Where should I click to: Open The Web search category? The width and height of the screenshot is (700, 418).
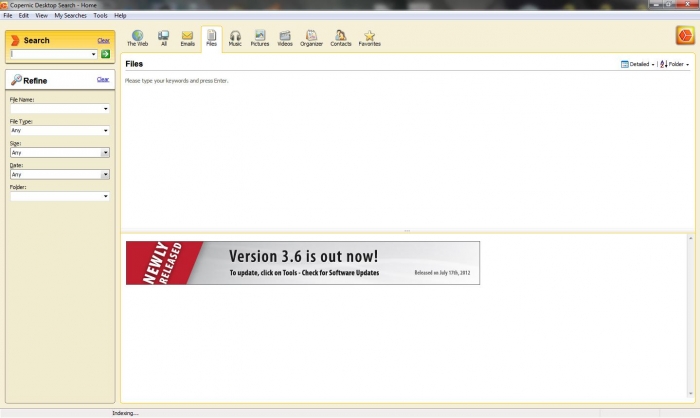click(137, 38)
